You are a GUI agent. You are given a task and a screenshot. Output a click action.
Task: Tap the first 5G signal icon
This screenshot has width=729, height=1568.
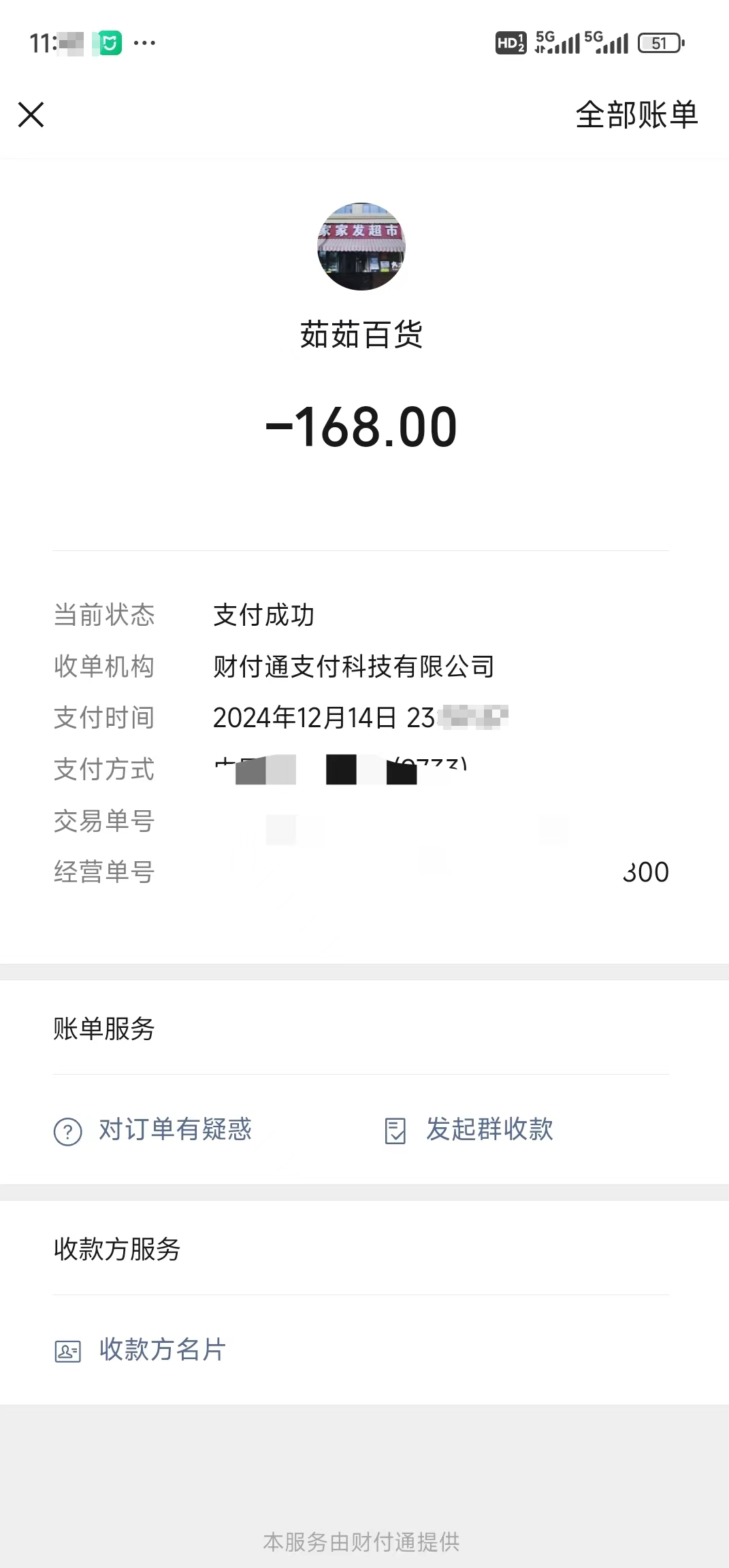pos(557,42)
